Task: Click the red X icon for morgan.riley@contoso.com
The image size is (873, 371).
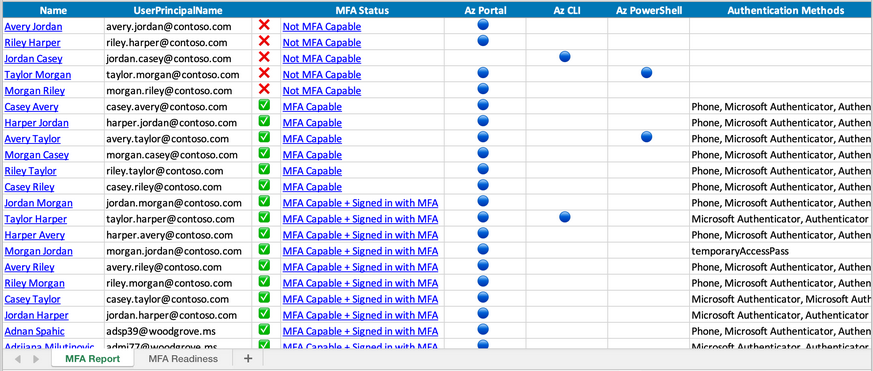Action: point(264,89)
